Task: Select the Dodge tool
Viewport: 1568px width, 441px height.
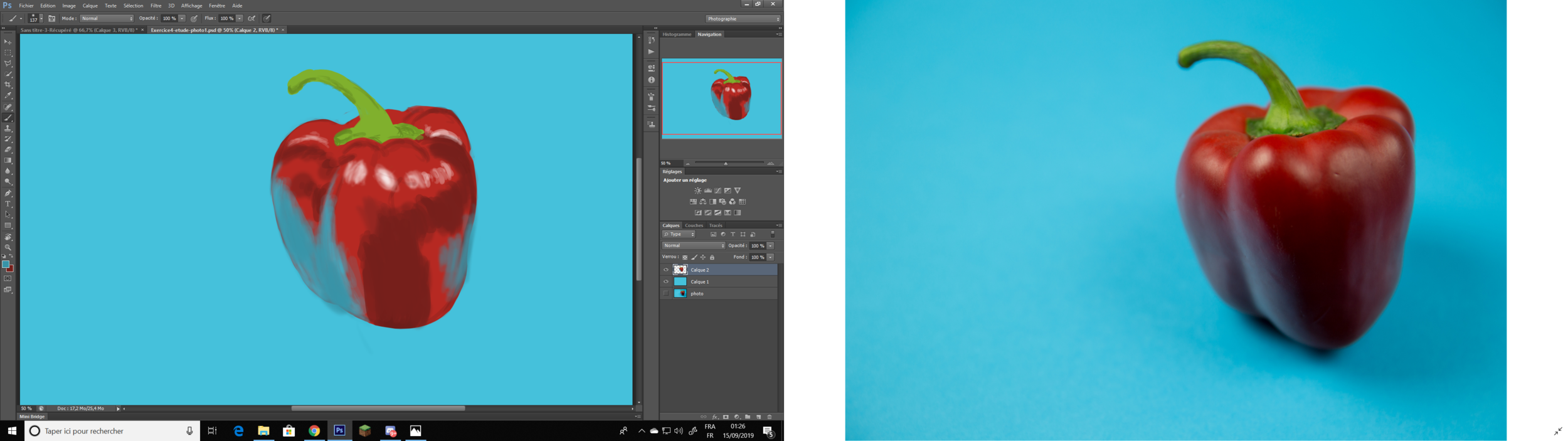Action: click(x=8, y=182)
